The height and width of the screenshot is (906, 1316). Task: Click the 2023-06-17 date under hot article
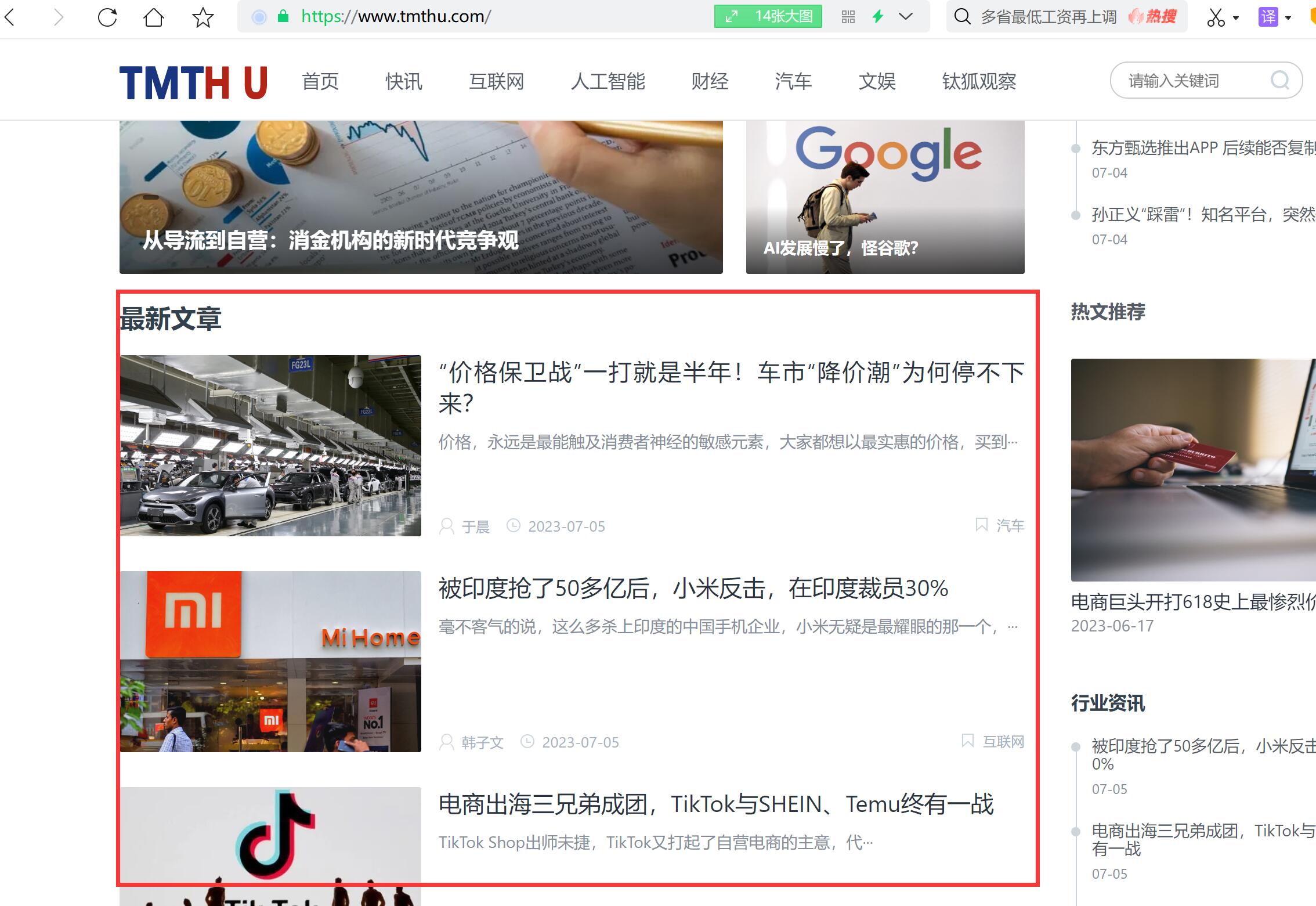click(1112, 626)
